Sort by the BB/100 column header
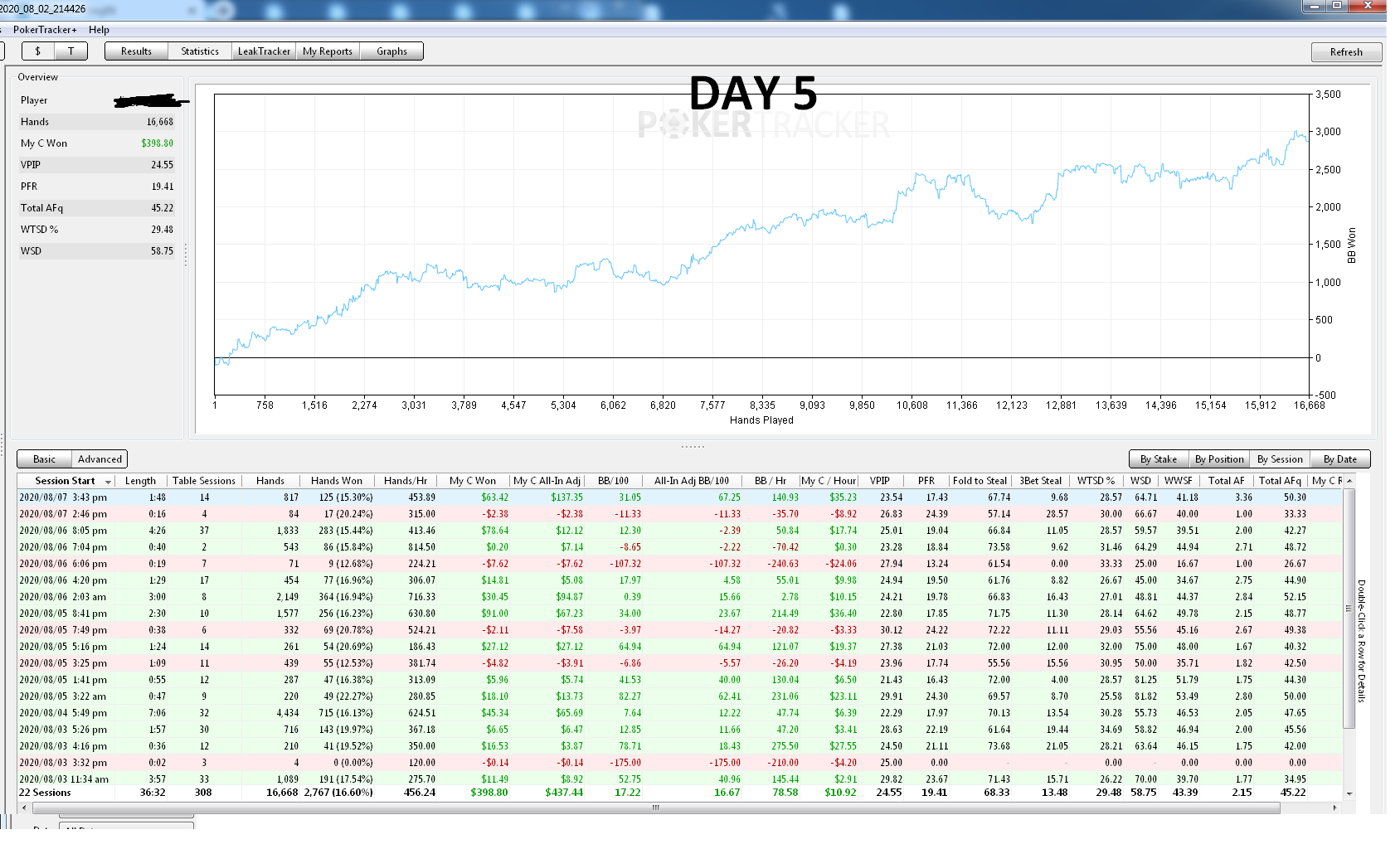Viewport: 1400px width, 849px height. [x=613, y=481]
